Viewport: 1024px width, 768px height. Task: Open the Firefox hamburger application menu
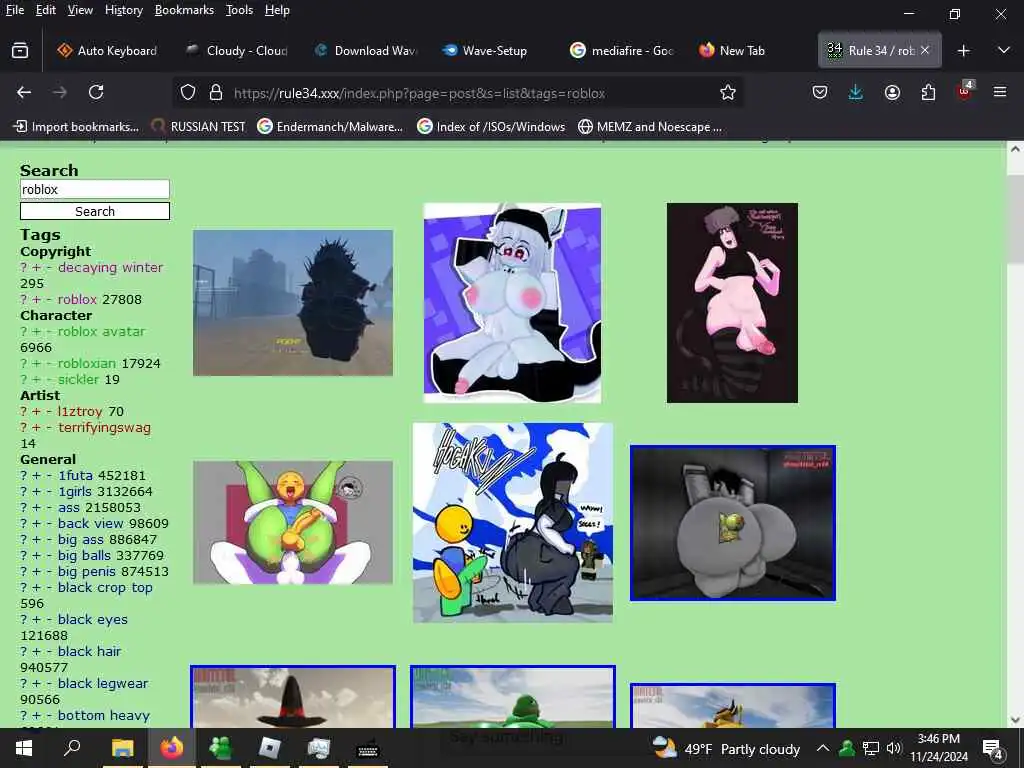click(1000, 93)
